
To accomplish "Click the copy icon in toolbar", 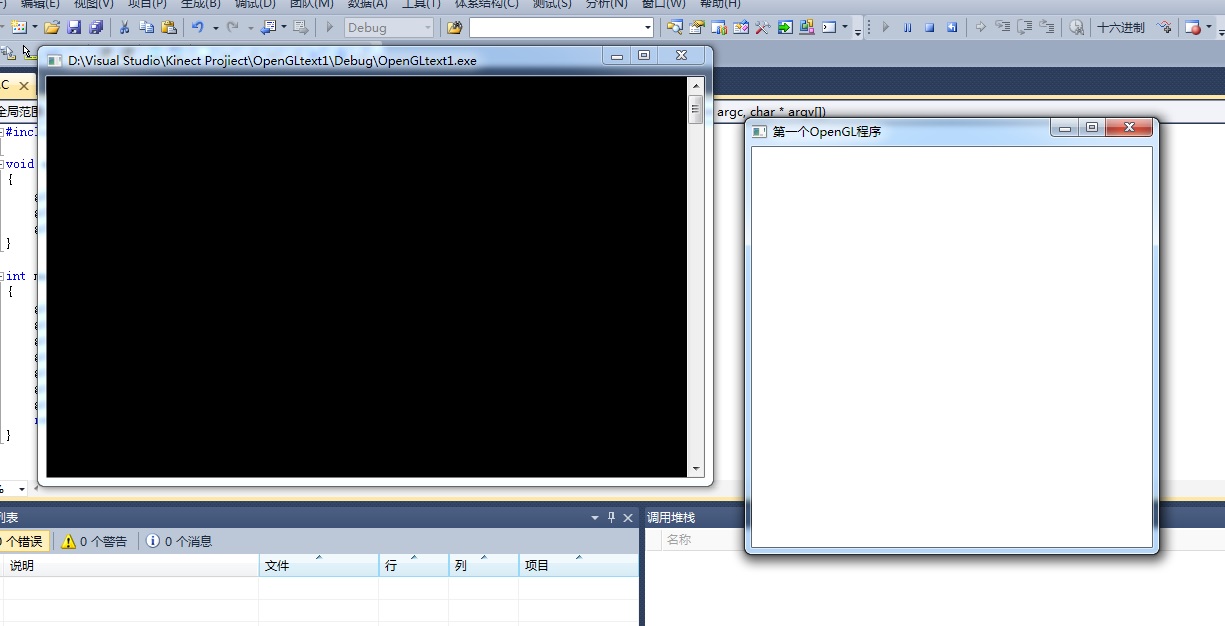I will 147,27.
